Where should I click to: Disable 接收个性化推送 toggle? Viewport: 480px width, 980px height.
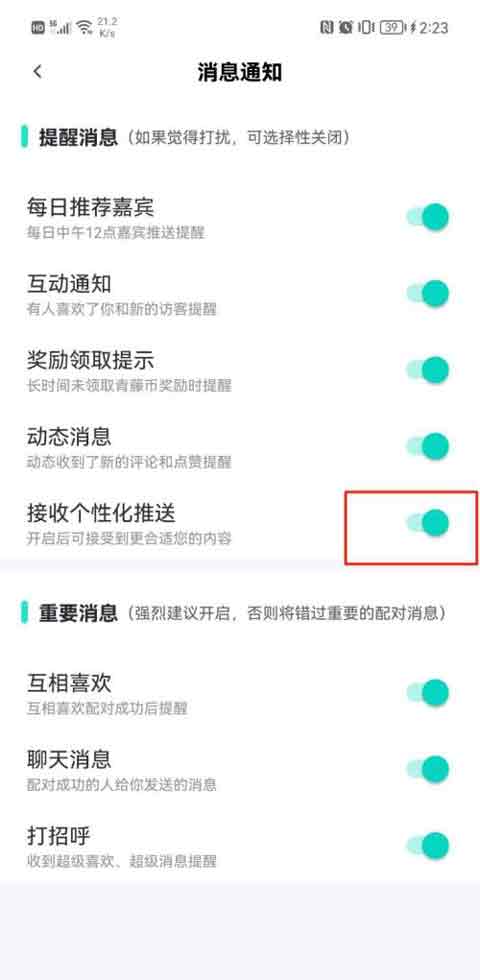pos(428,523)
